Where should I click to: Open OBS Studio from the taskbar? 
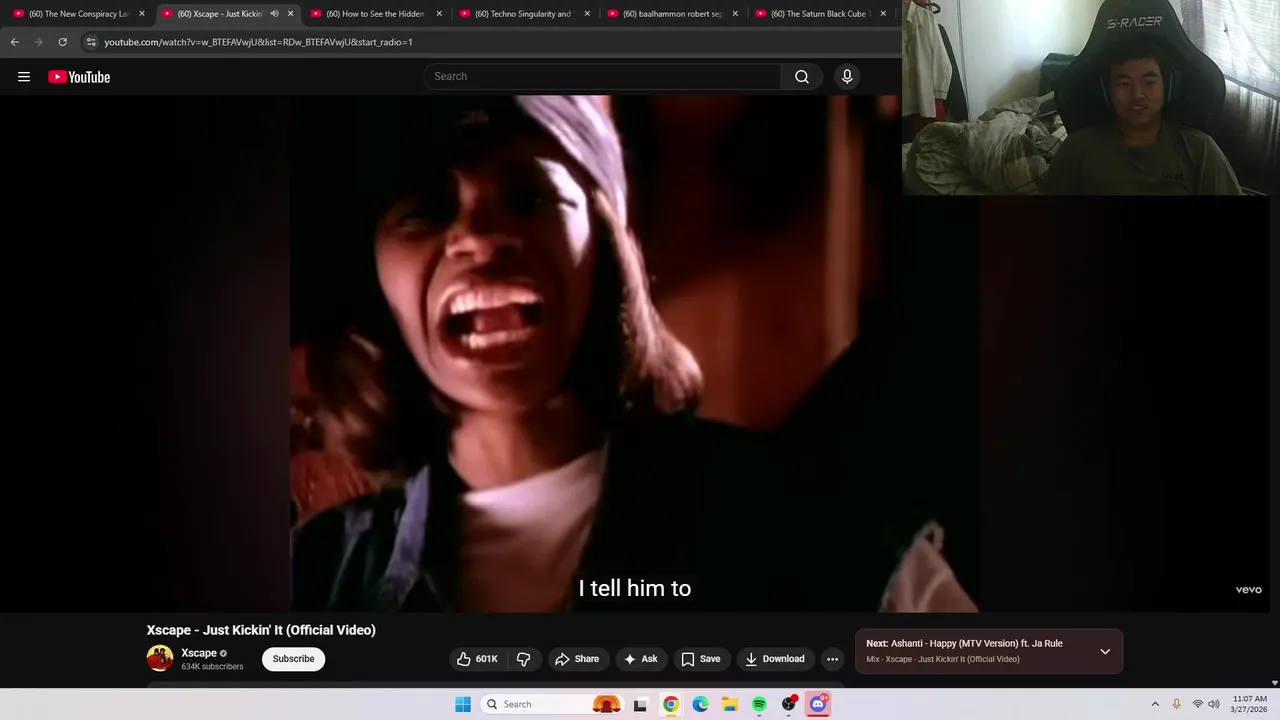789,704
